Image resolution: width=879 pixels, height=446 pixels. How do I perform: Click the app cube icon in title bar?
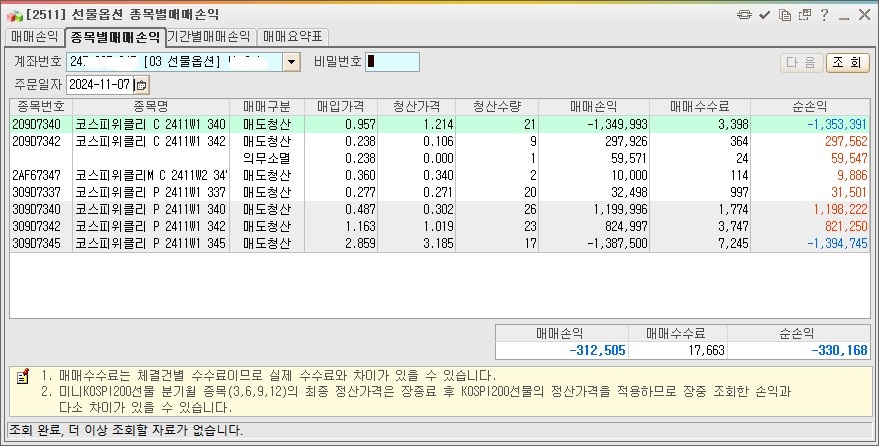(x=14, y=15)
